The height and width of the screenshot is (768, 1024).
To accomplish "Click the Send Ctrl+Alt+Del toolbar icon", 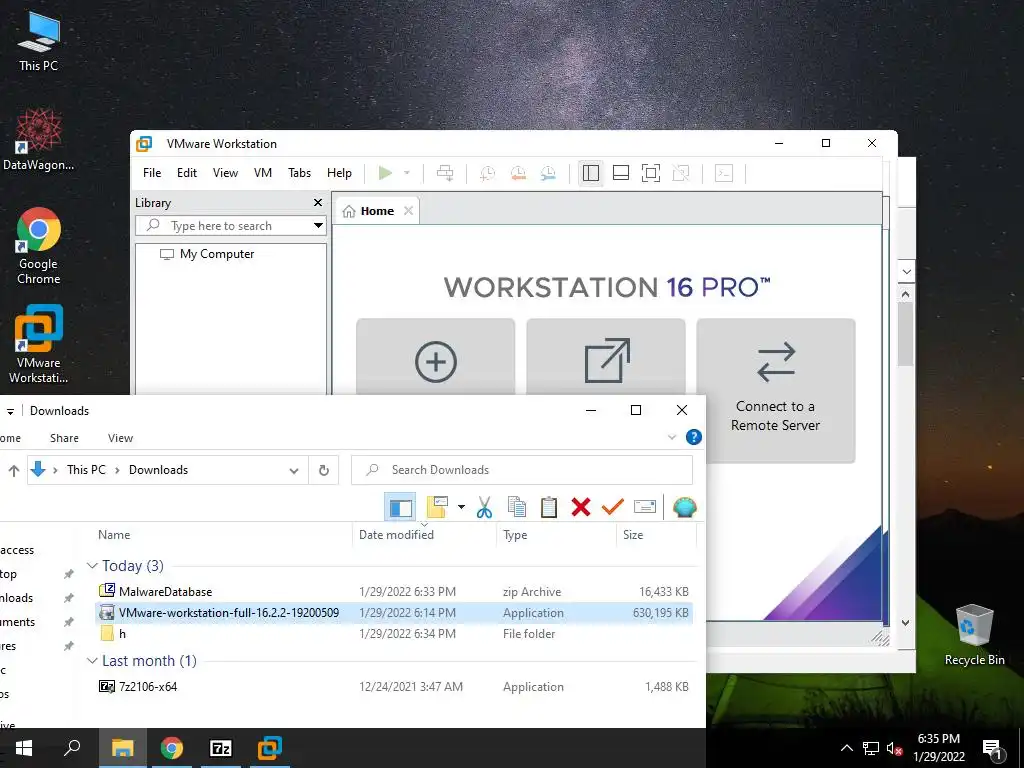I will (445, 173).
